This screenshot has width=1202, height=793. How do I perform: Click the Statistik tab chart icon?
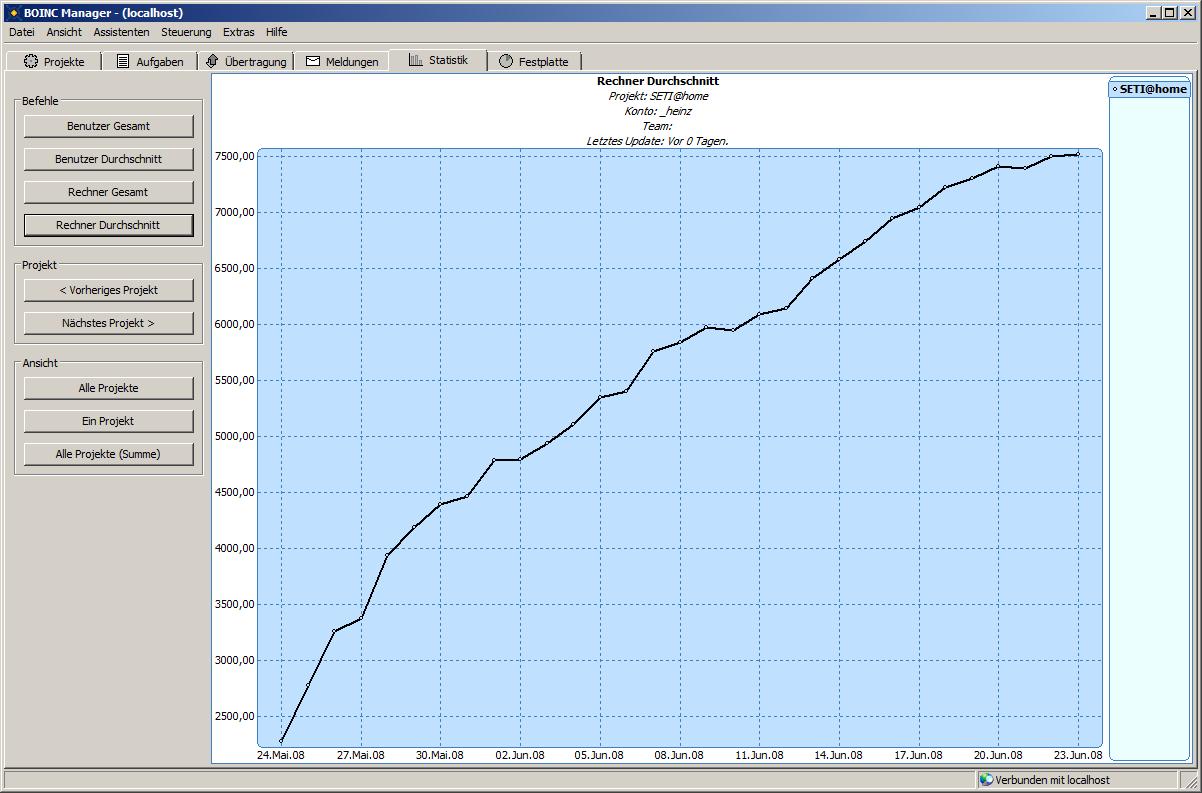point(416,60)
